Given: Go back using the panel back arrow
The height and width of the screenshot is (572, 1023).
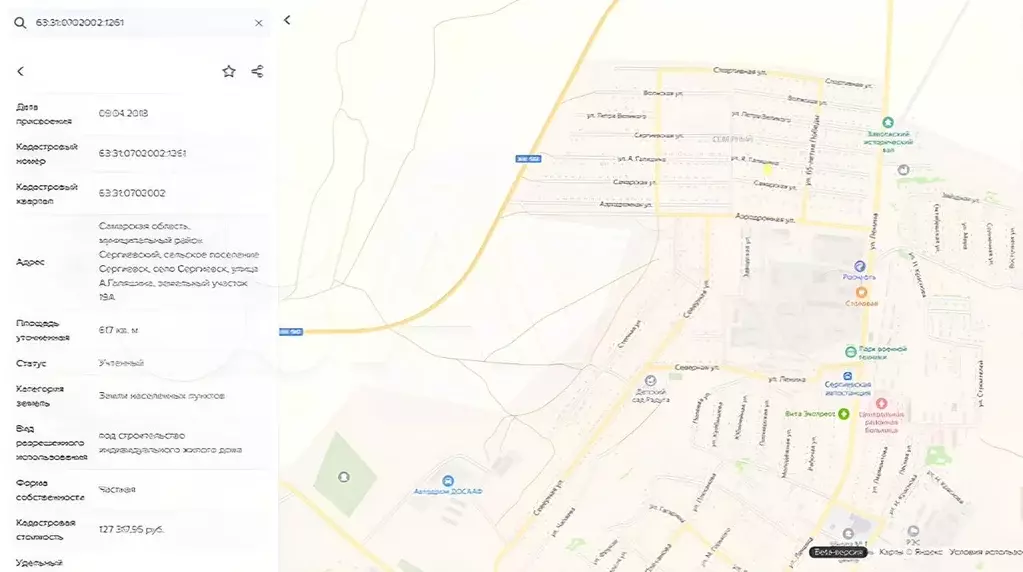Looking at the screenshot, I should click(20, 71).
